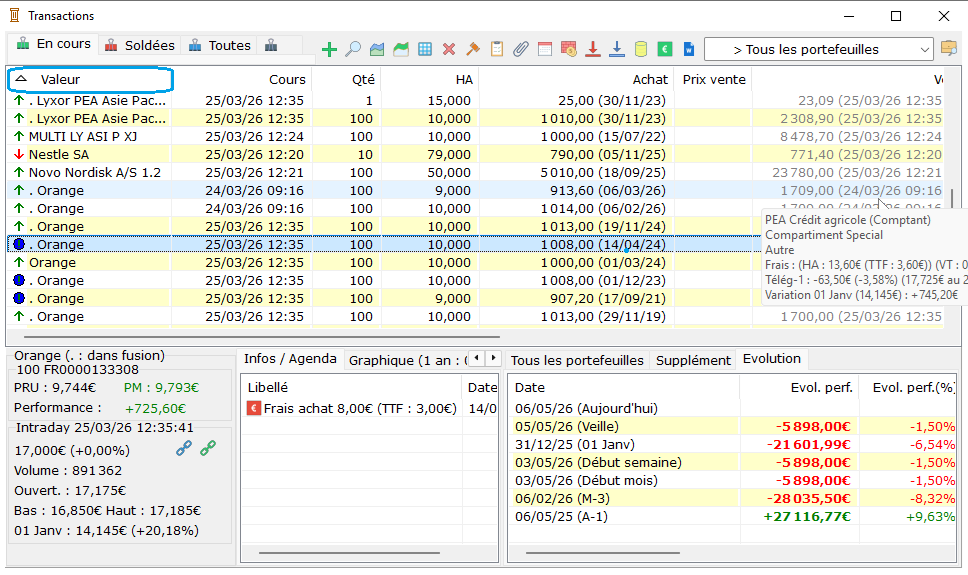This screenshot has width=968, height=575.
Task: Click the green plus add transaction icon
Action: tap(329, 49)
